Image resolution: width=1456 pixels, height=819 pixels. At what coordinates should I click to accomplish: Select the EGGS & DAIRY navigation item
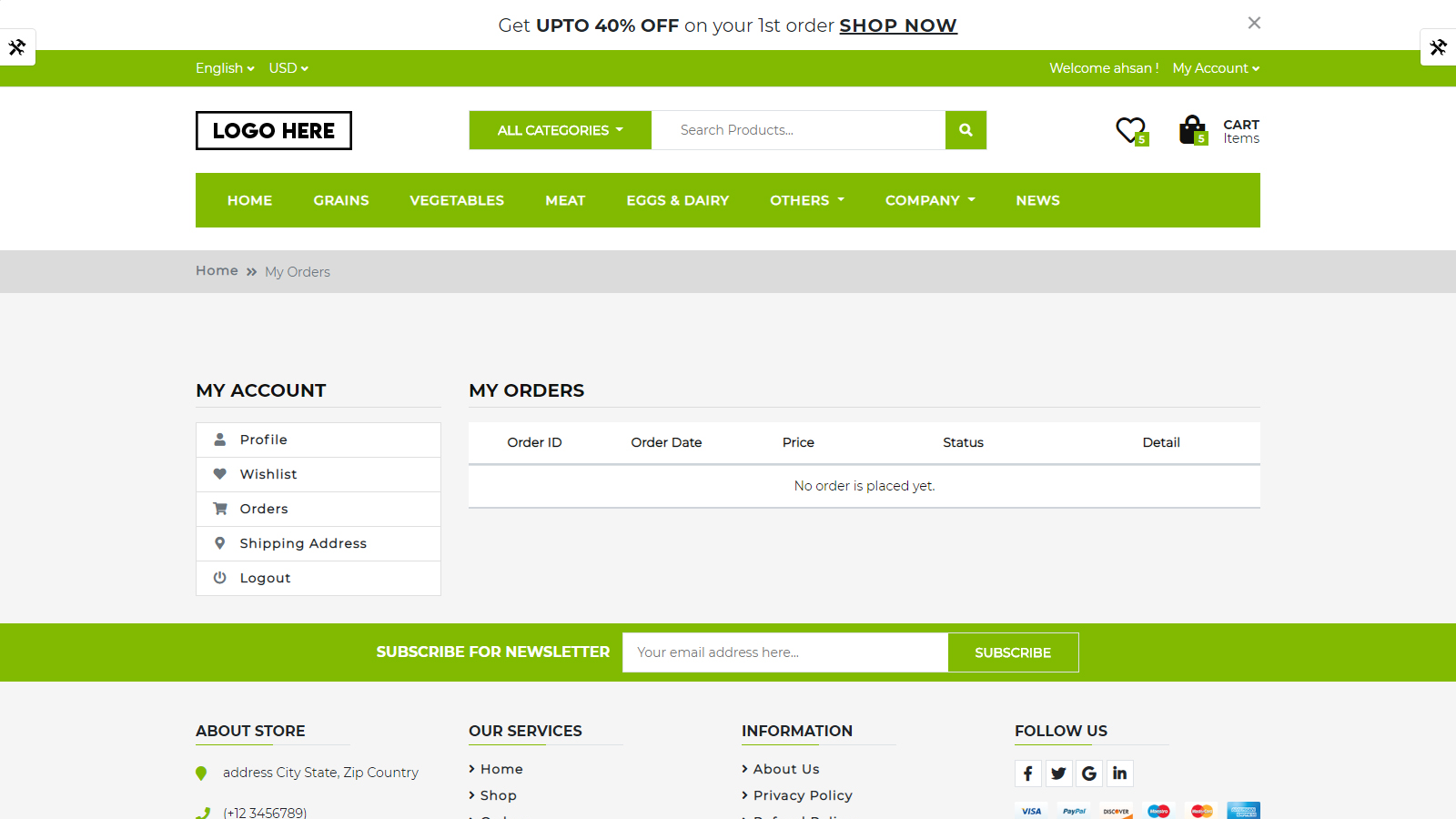(x=677, y=200)
